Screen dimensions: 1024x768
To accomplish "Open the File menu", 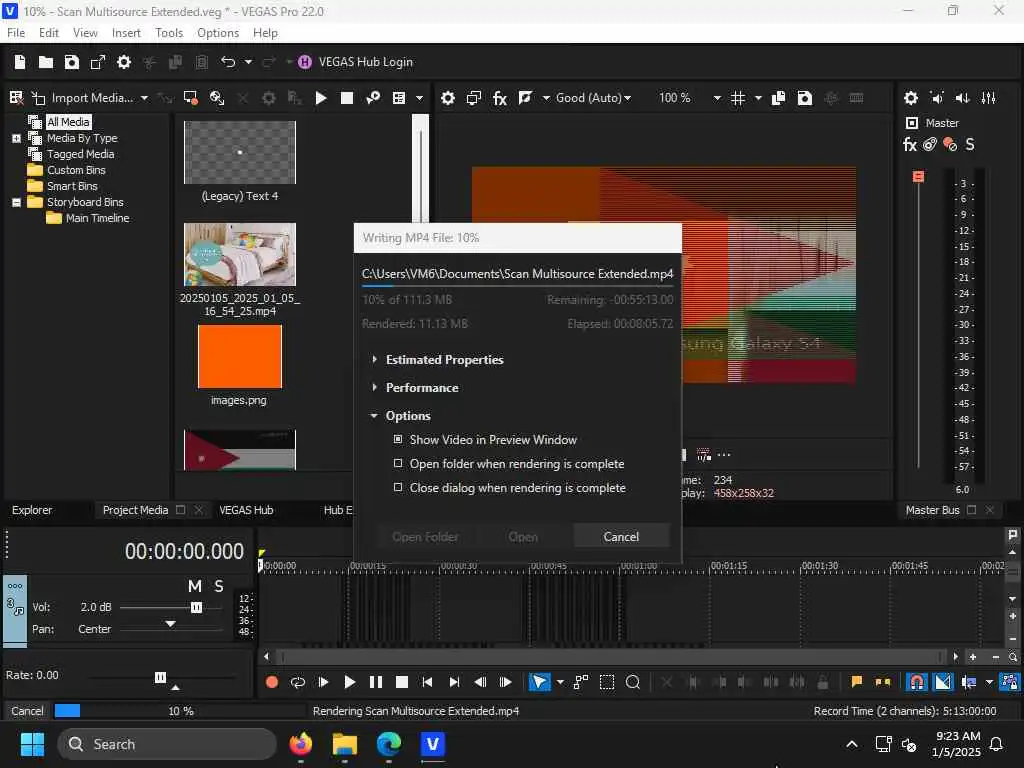I will 16,33.
